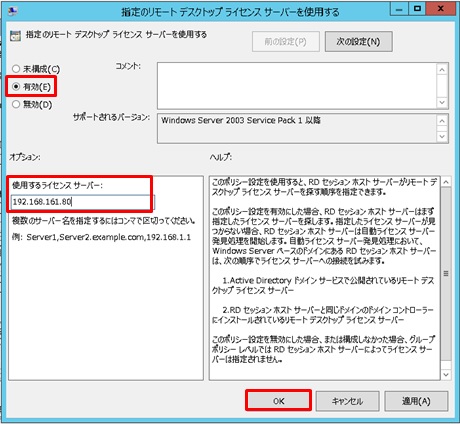Select the 無効(D) radio button
The image size is (460, 424).
tap(16, 104)
